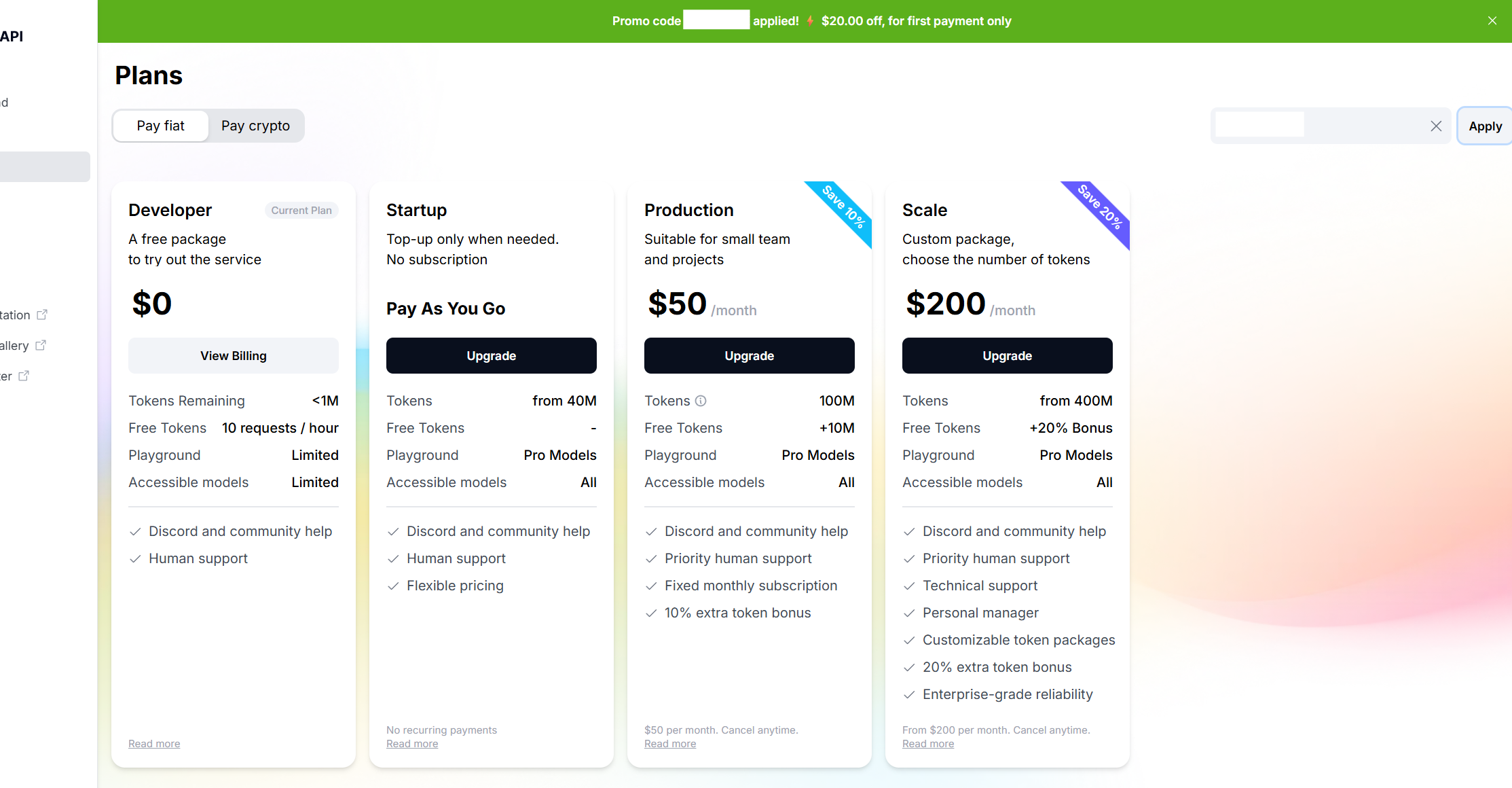
Task: Open Read more under Startup plan
Action: point(412,744)
